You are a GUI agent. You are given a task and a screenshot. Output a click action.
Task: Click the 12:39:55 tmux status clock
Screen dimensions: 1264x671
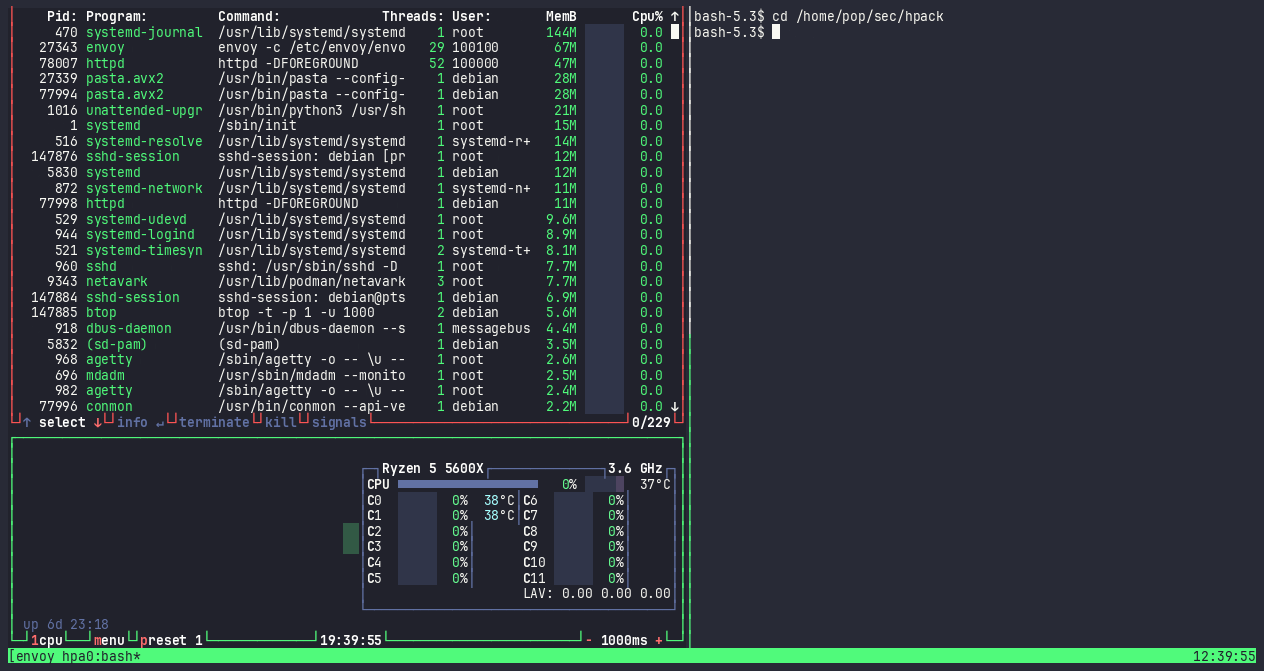(x=1224, y=656)
